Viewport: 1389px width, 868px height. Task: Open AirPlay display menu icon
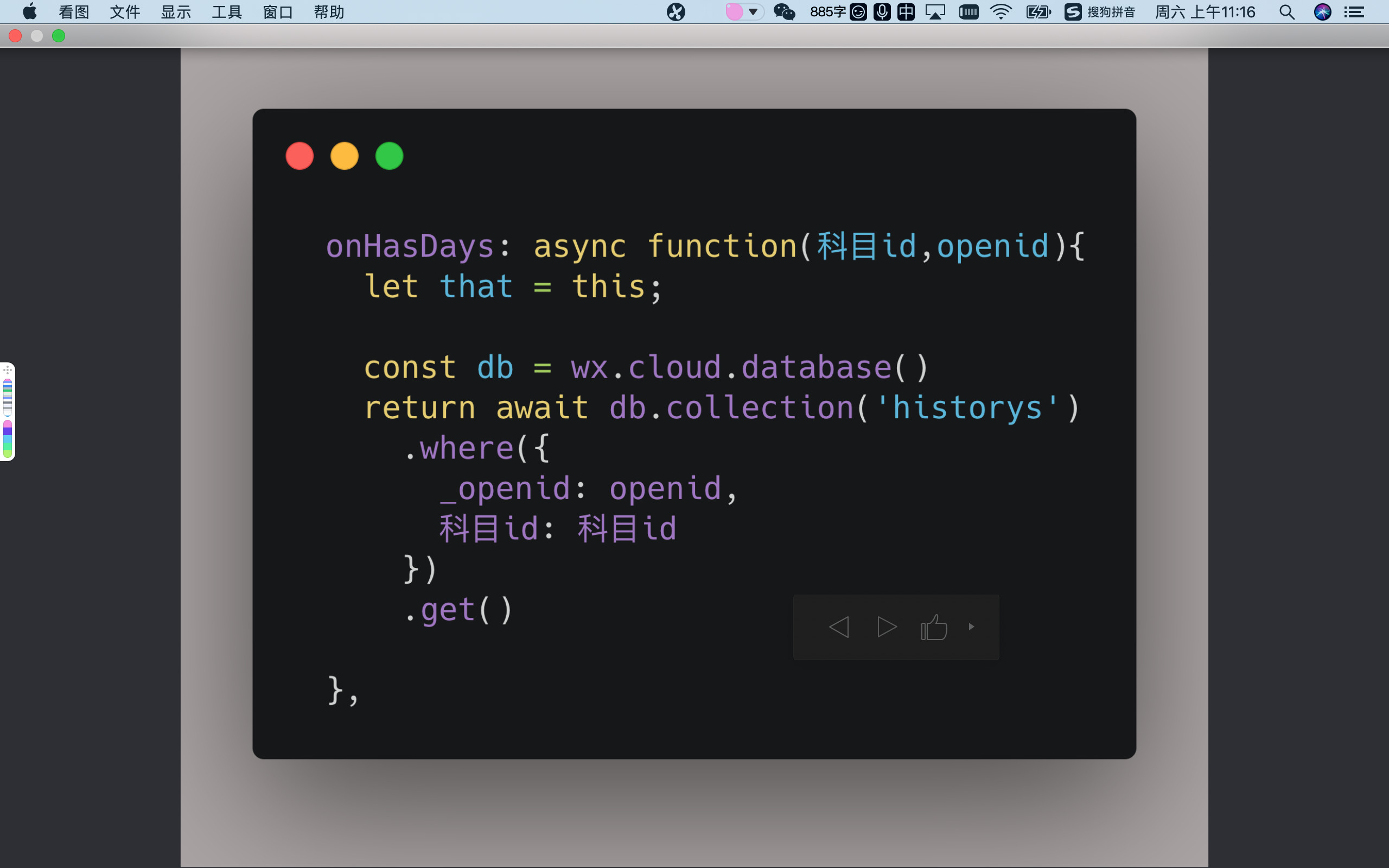[935, 12]
